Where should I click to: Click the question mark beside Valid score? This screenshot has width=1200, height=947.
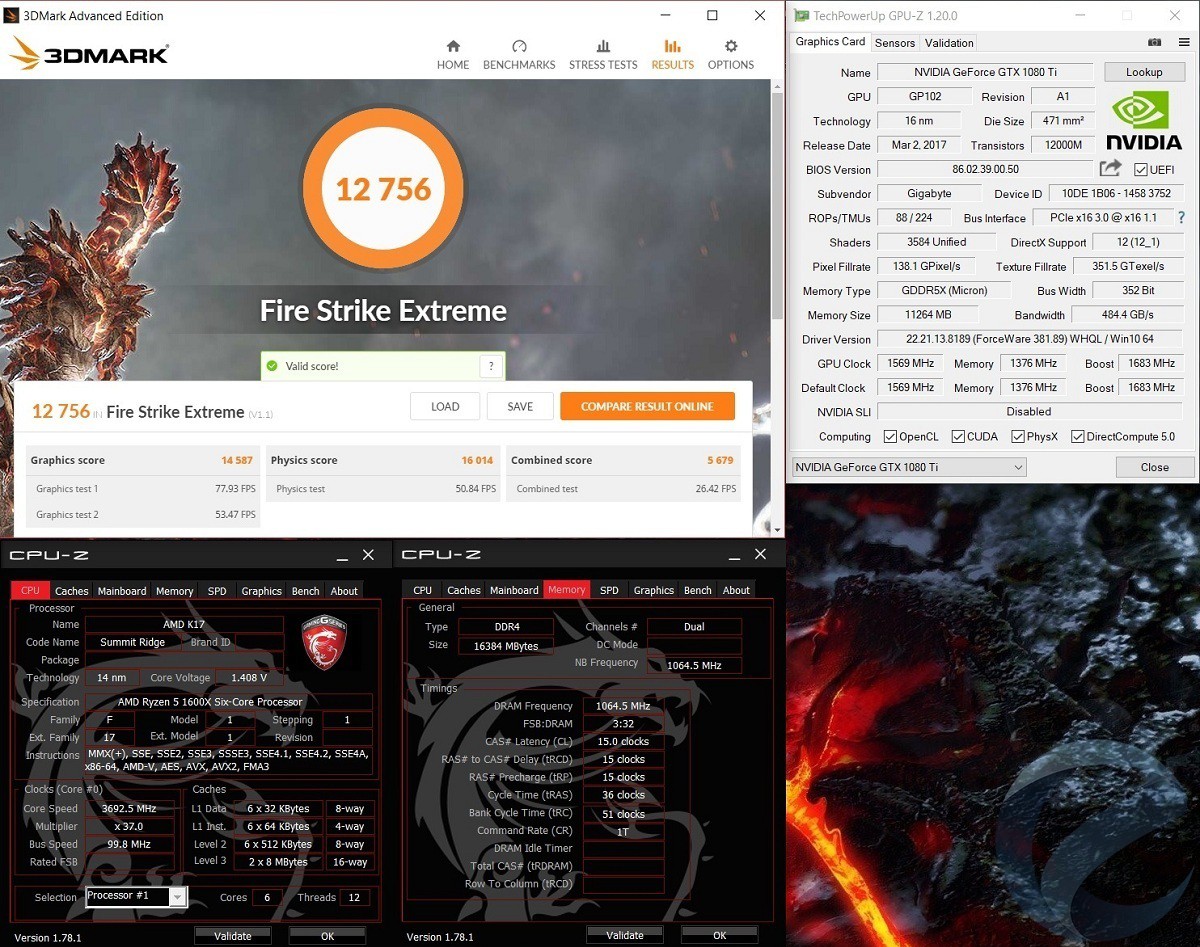click(x=490, y=366)
